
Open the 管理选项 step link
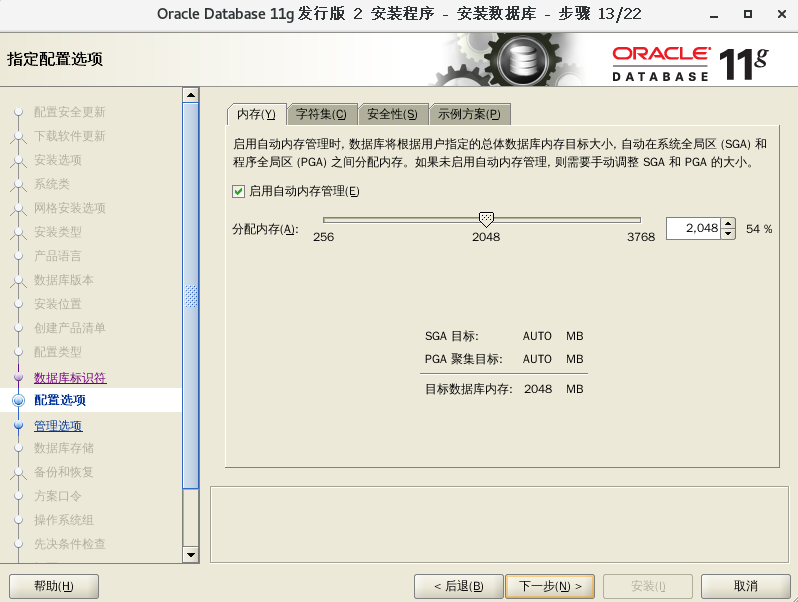[58, 425]
